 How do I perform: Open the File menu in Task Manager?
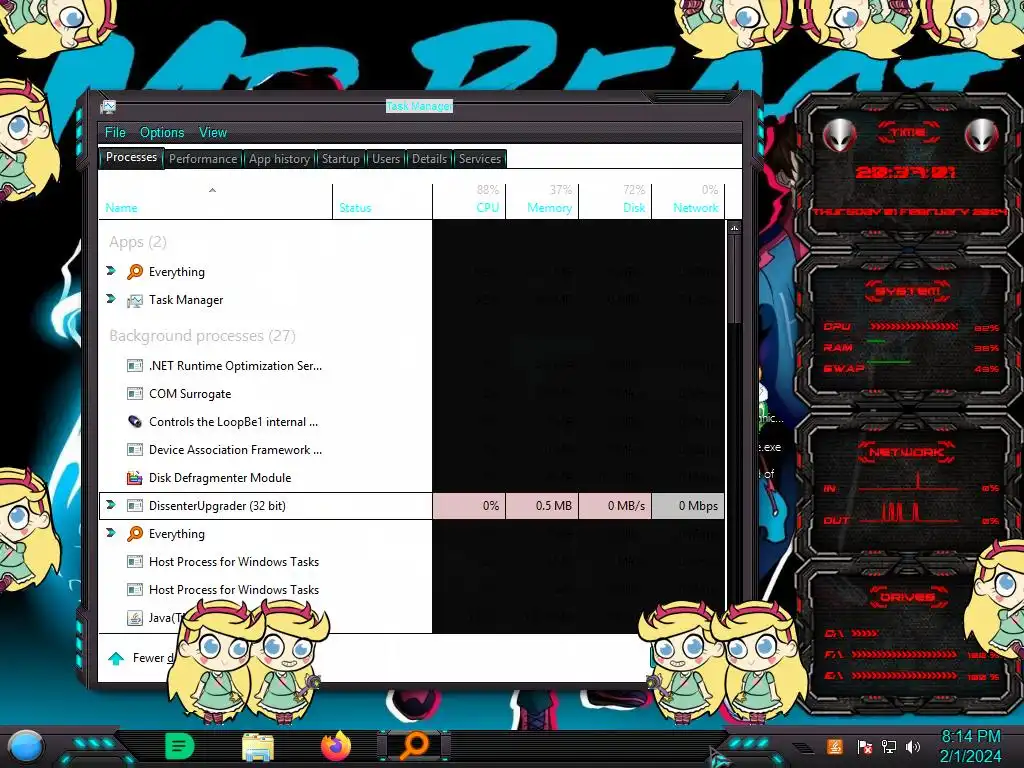tap(115, 133)
